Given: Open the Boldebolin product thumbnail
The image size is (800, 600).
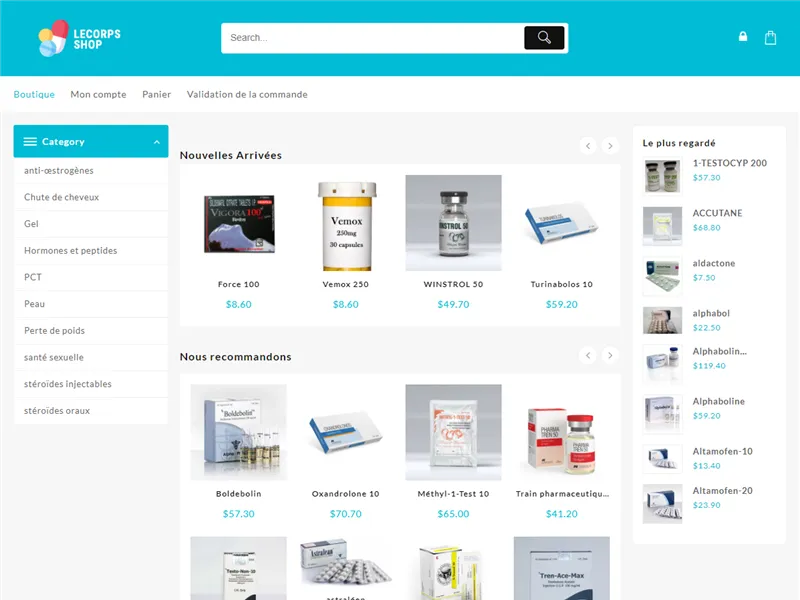Looking at the screenshot, I should (238, 431).
